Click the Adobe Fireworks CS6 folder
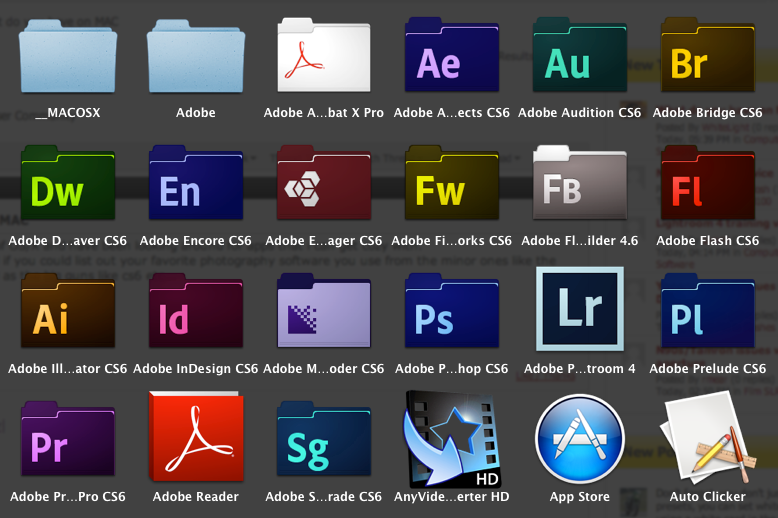Viewport: 778px width, 518px height. [451, 187]
